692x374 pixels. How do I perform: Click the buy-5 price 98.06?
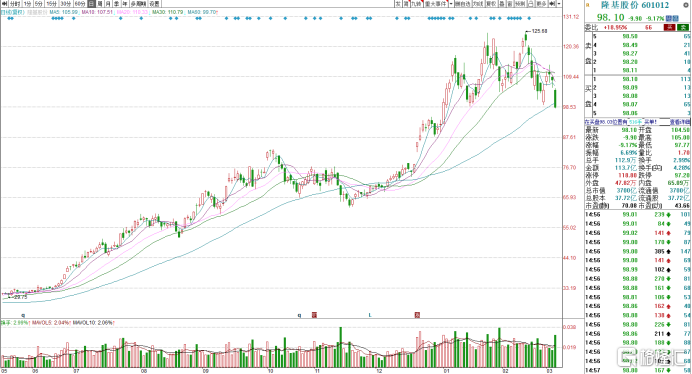point(630,113)
